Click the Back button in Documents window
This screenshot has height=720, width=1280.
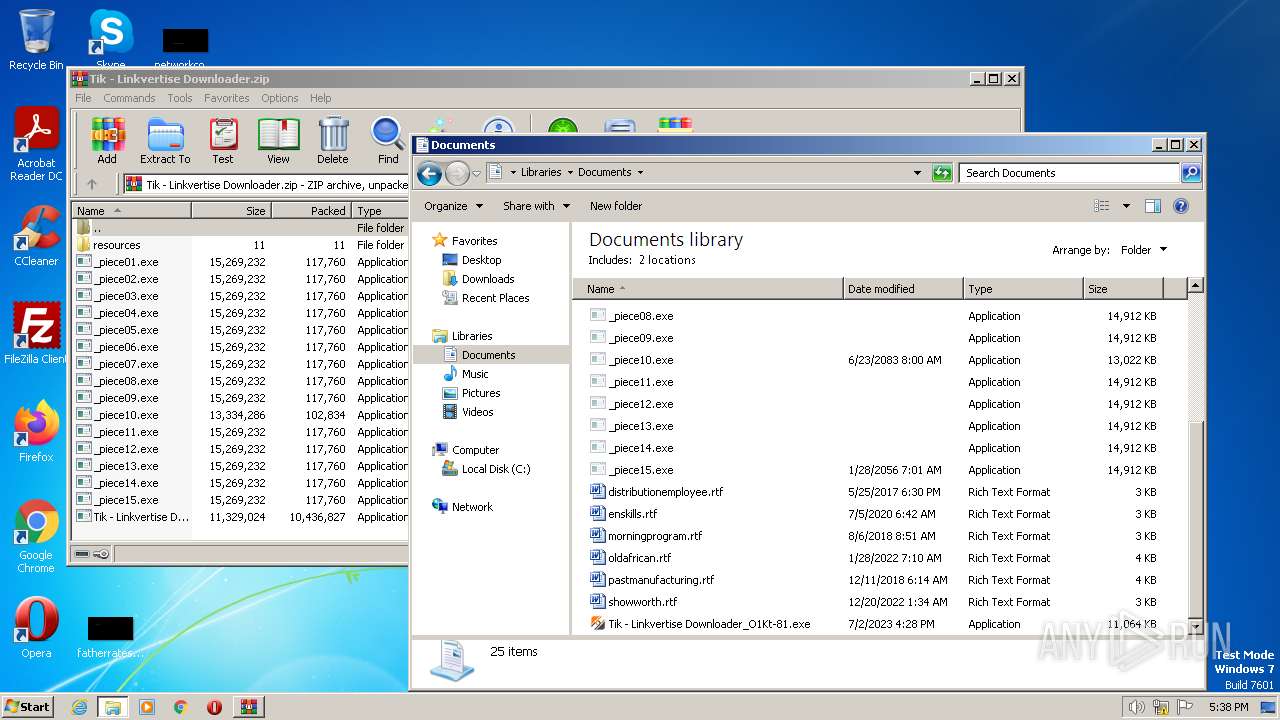tap(430, 173)
